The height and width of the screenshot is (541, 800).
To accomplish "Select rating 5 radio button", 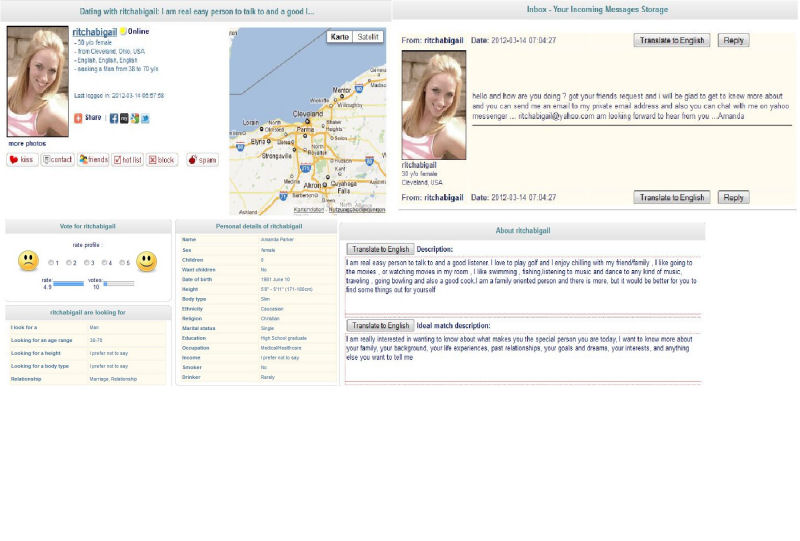I will coord(122,262).
